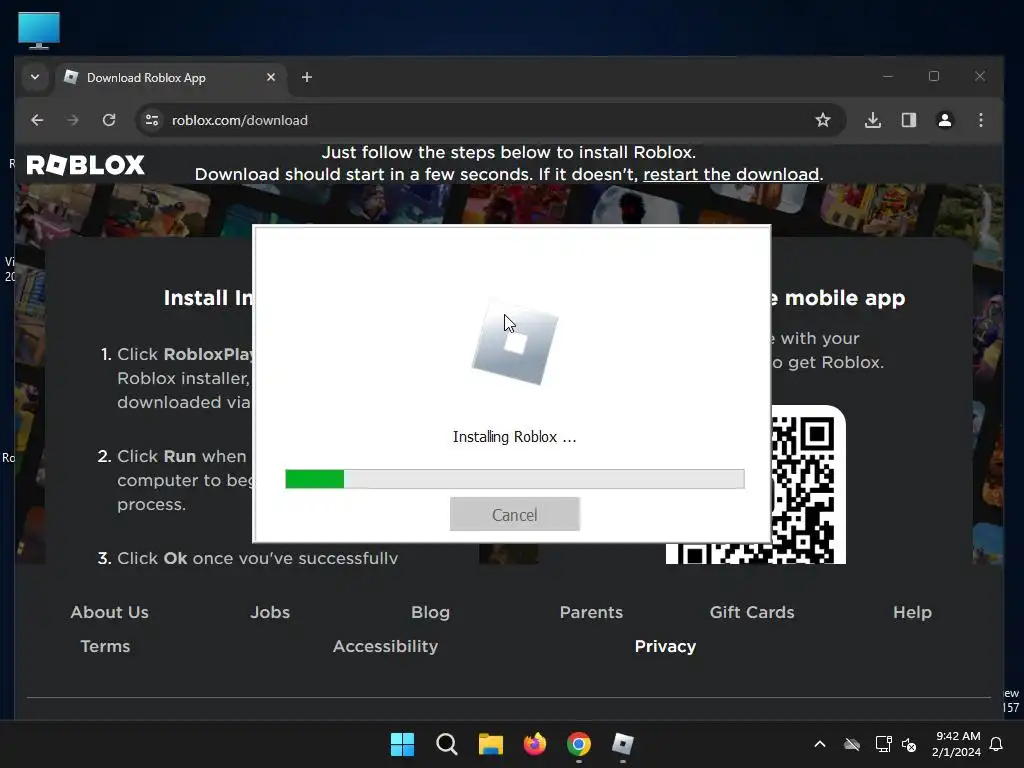
Task: Select the This PC desktop icon
Action: [39, 30]
